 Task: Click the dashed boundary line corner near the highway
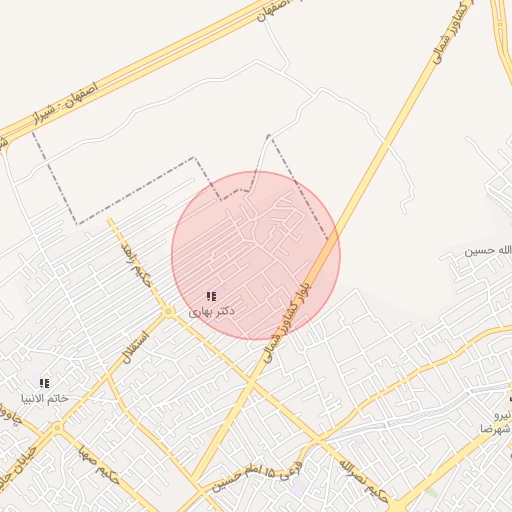click(33, 133)
